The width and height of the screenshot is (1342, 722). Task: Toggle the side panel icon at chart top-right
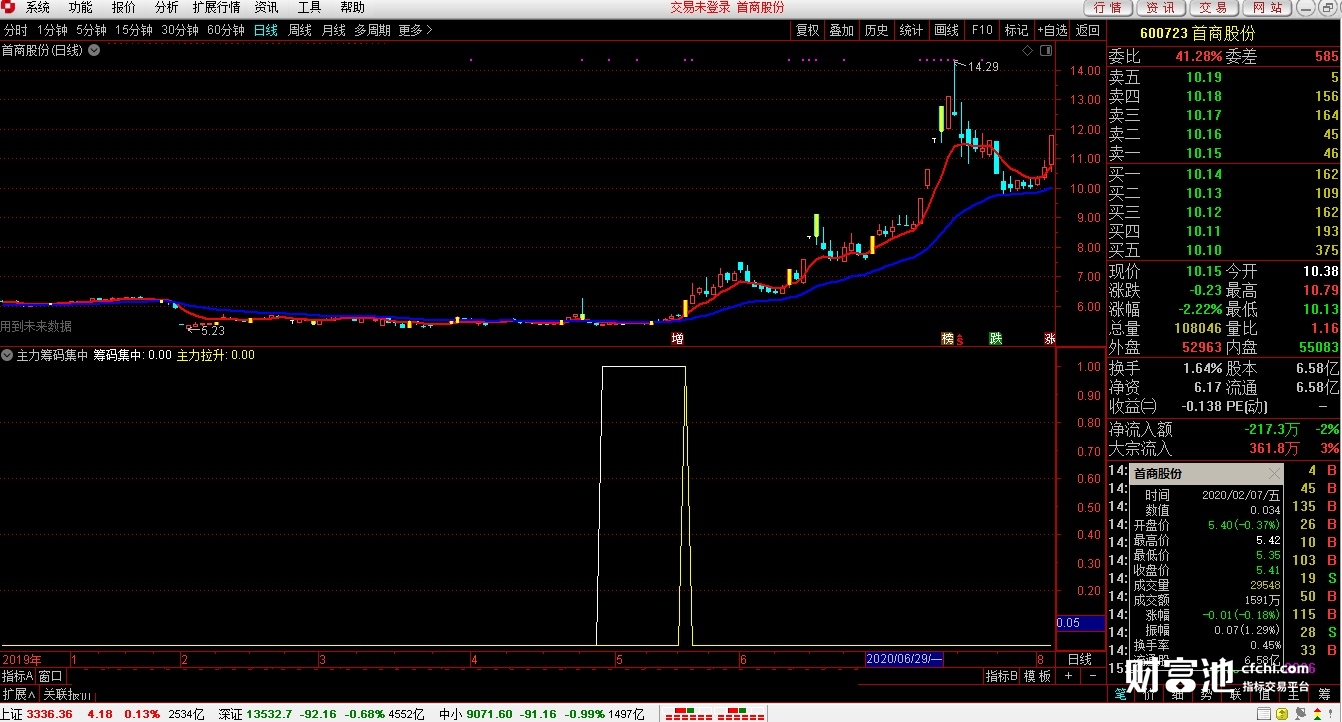point(1046,50)
